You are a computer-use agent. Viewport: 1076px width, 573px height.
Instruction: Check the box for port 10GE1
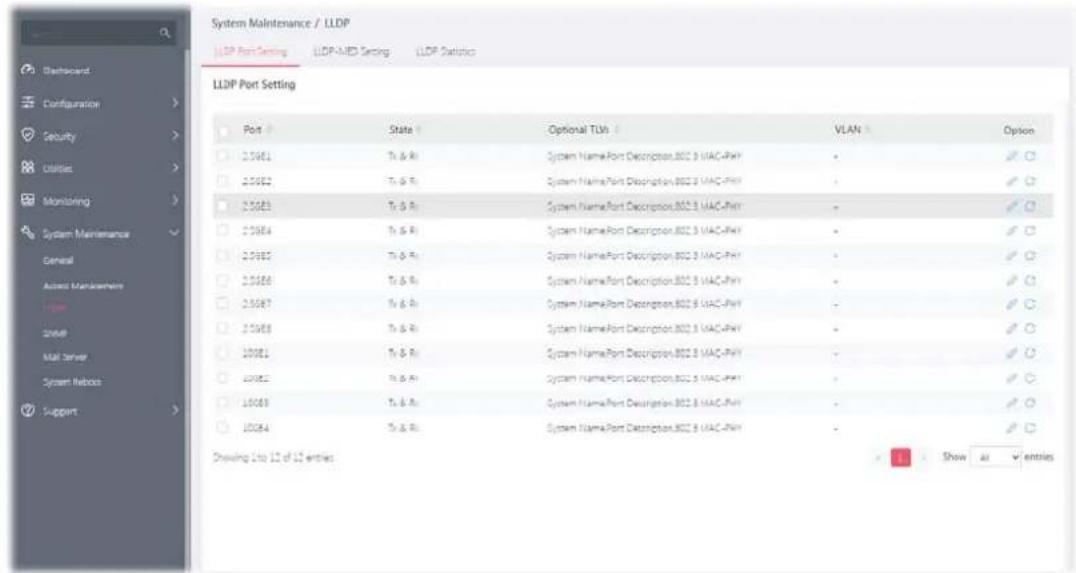[222, 353]
